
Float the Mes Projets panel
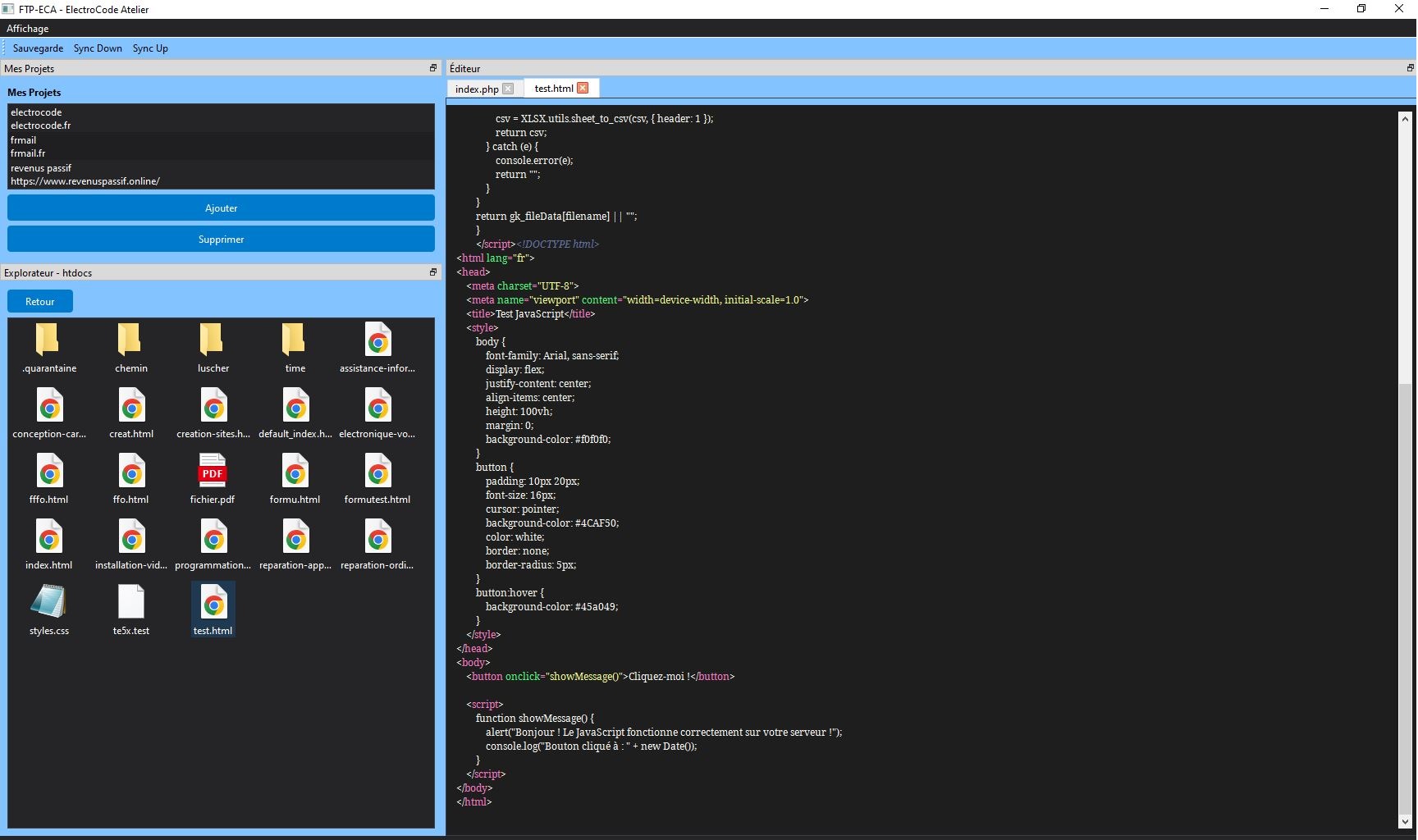[433, 68]
